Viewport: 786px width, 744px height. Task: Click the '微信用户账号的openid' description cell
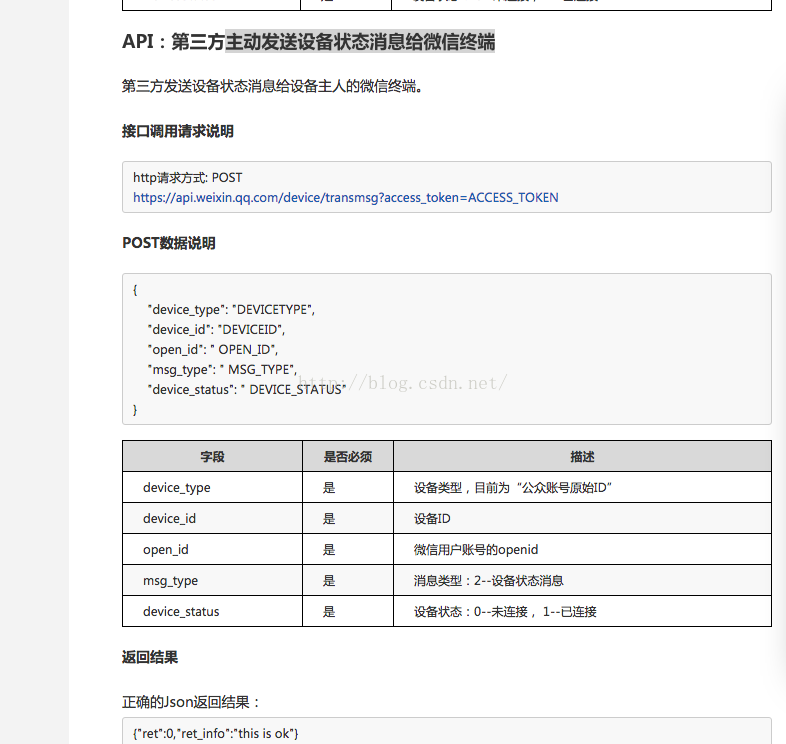tap(582, 549)
